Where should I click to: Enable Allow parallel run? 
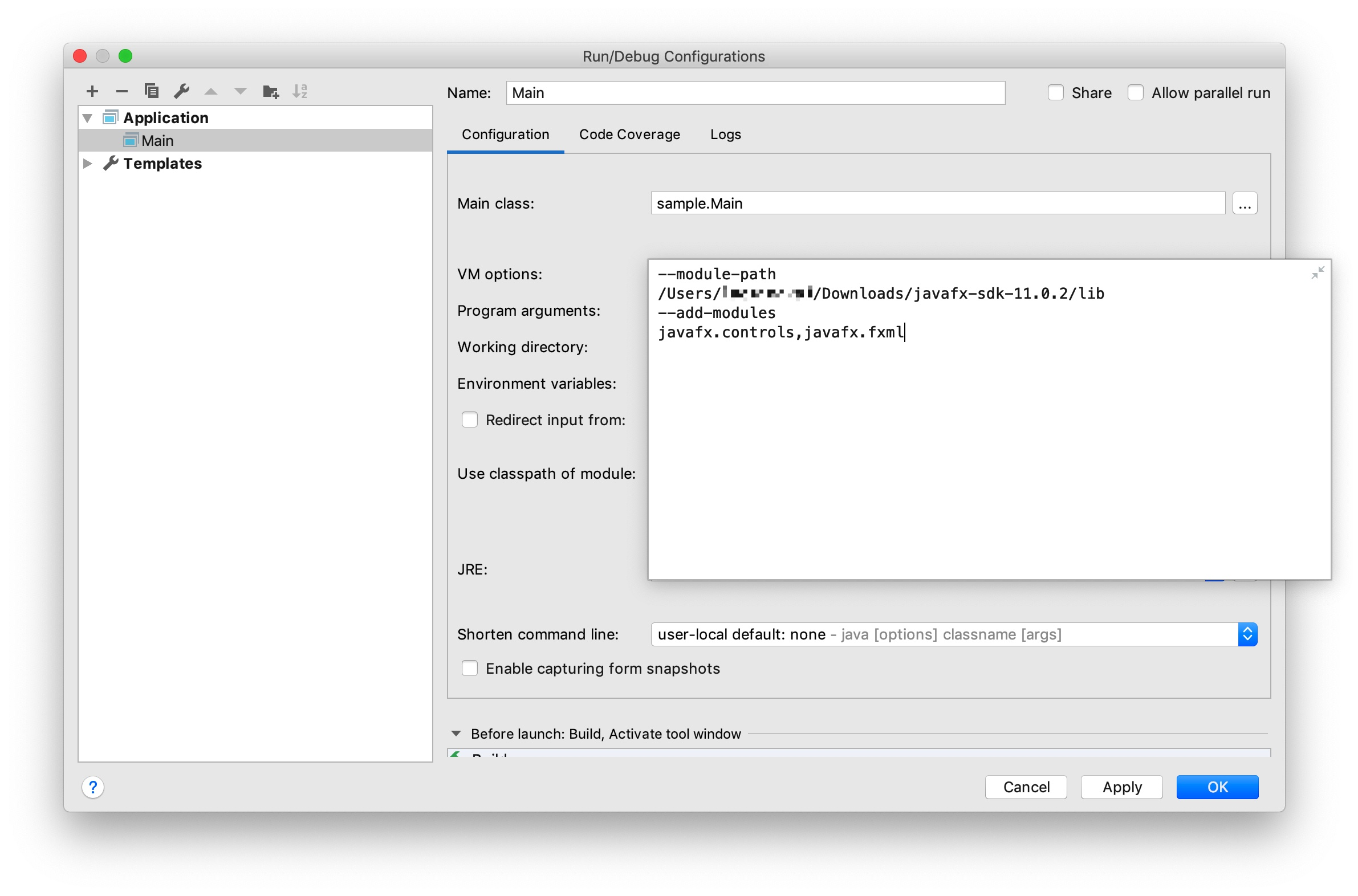click(x=1135, y=92)
